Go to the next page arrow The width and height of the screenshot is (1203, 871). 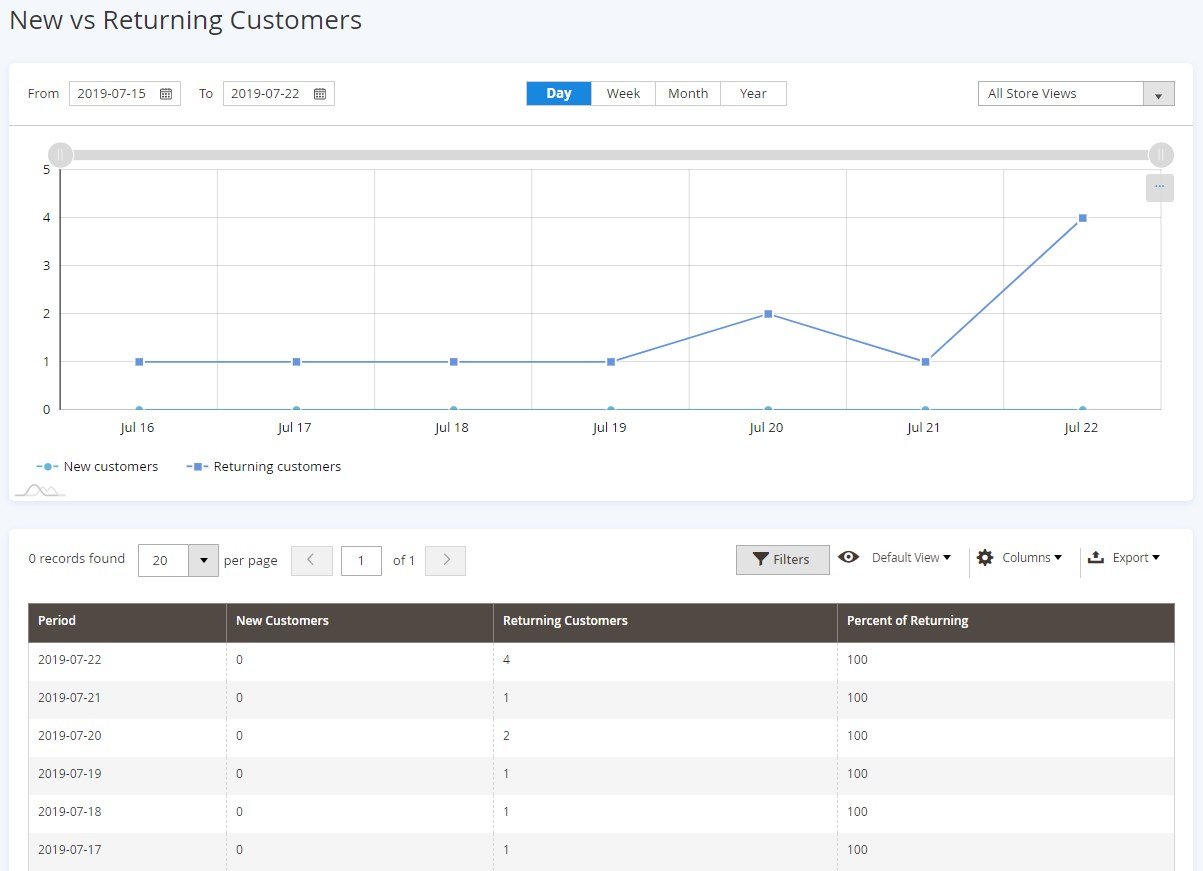(446, 560)
